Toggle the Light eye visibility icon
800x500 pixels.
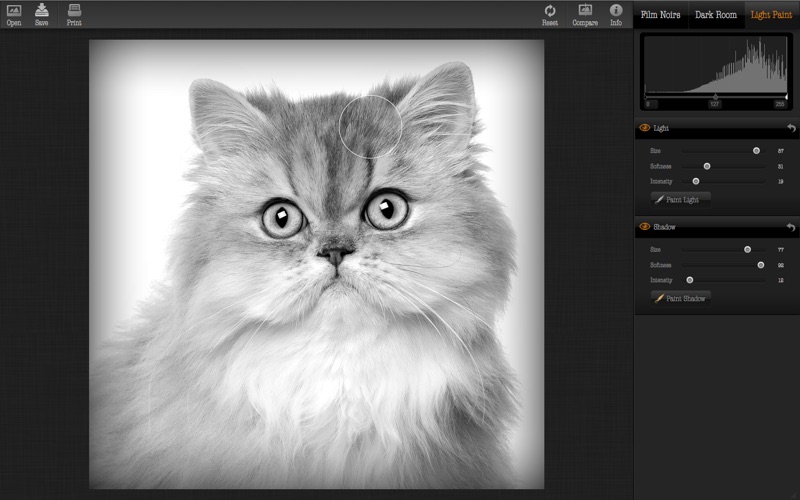point(645,129)
